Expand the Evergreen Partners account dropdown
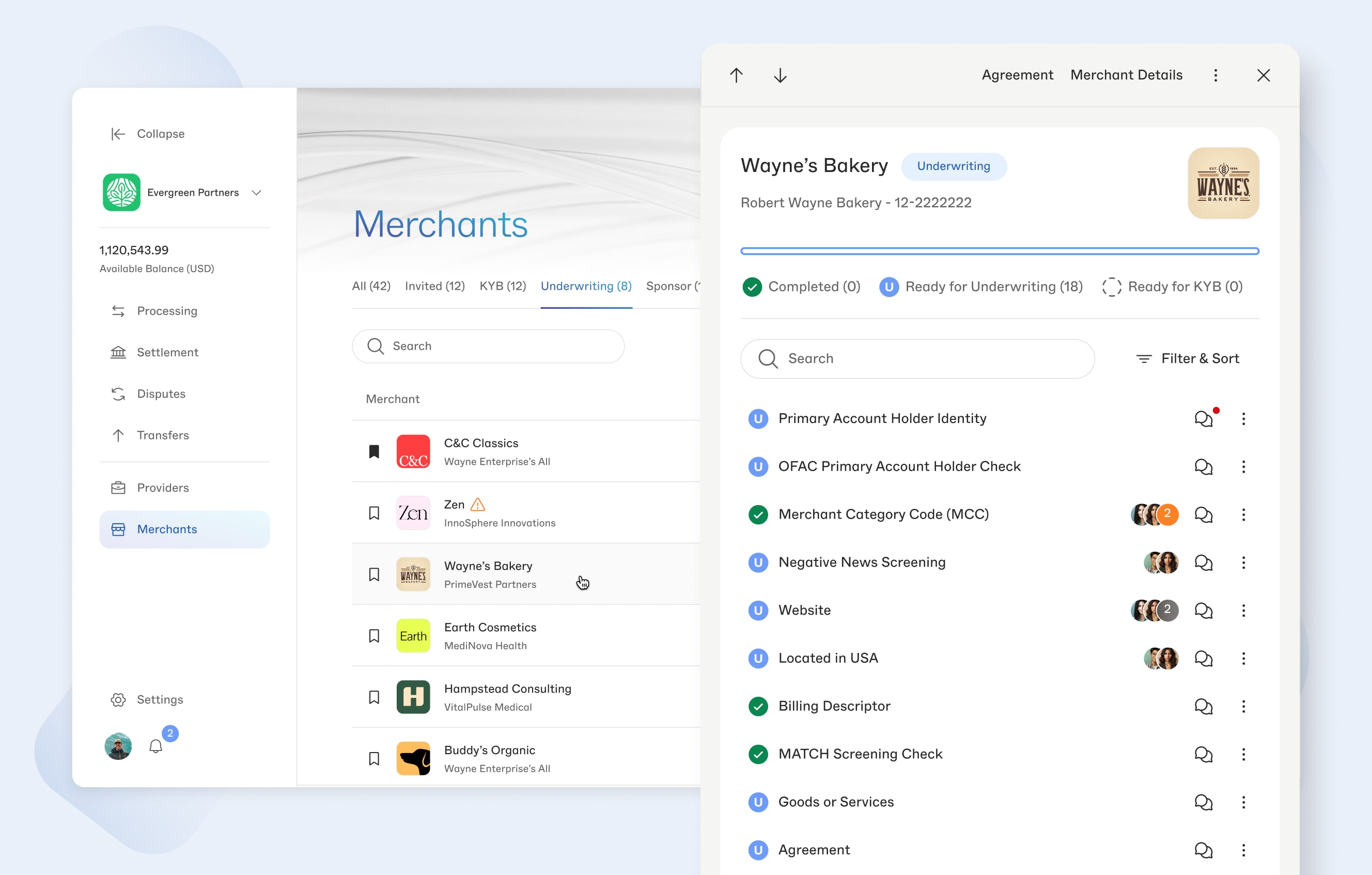 coord(256,193)
